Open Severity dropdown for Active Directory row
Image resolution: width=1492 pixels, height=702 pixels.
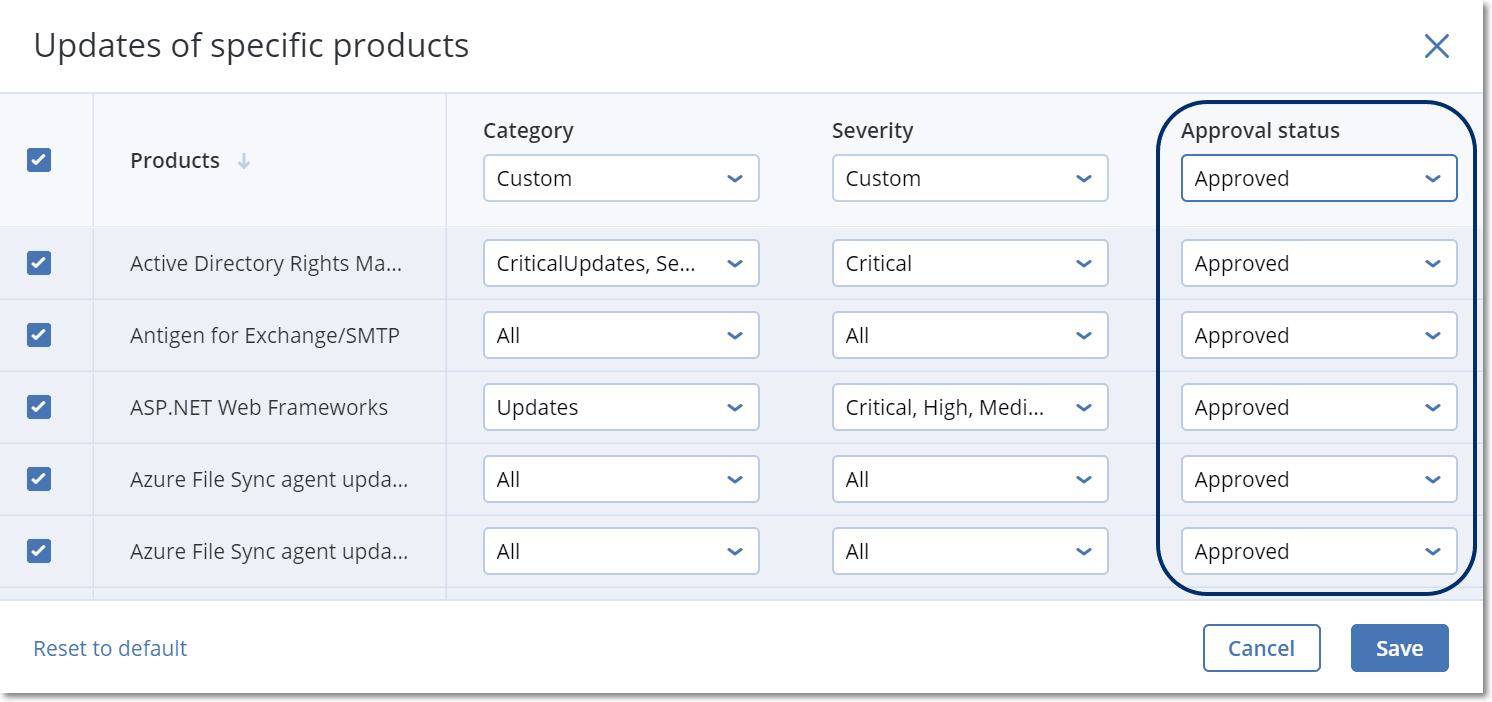969,264
